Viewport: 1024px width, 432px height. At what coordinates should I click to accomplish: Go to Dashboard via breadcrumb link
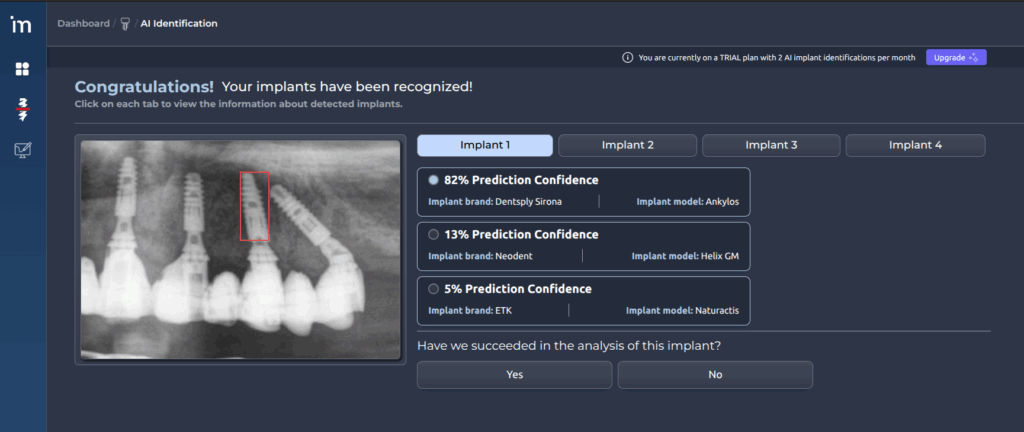click(83, 23)
